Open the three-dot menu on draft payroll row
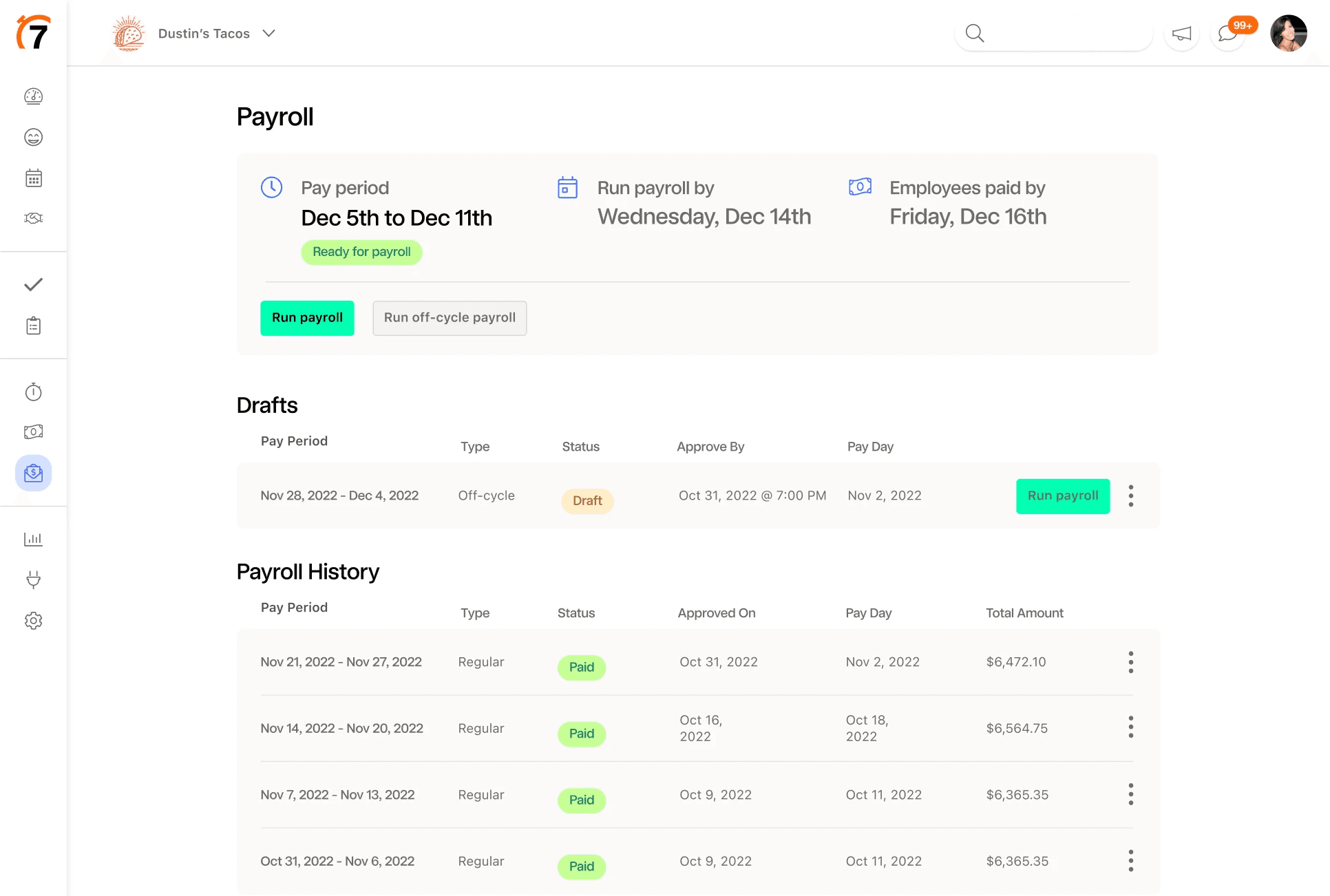 (x=1130, y=495)
